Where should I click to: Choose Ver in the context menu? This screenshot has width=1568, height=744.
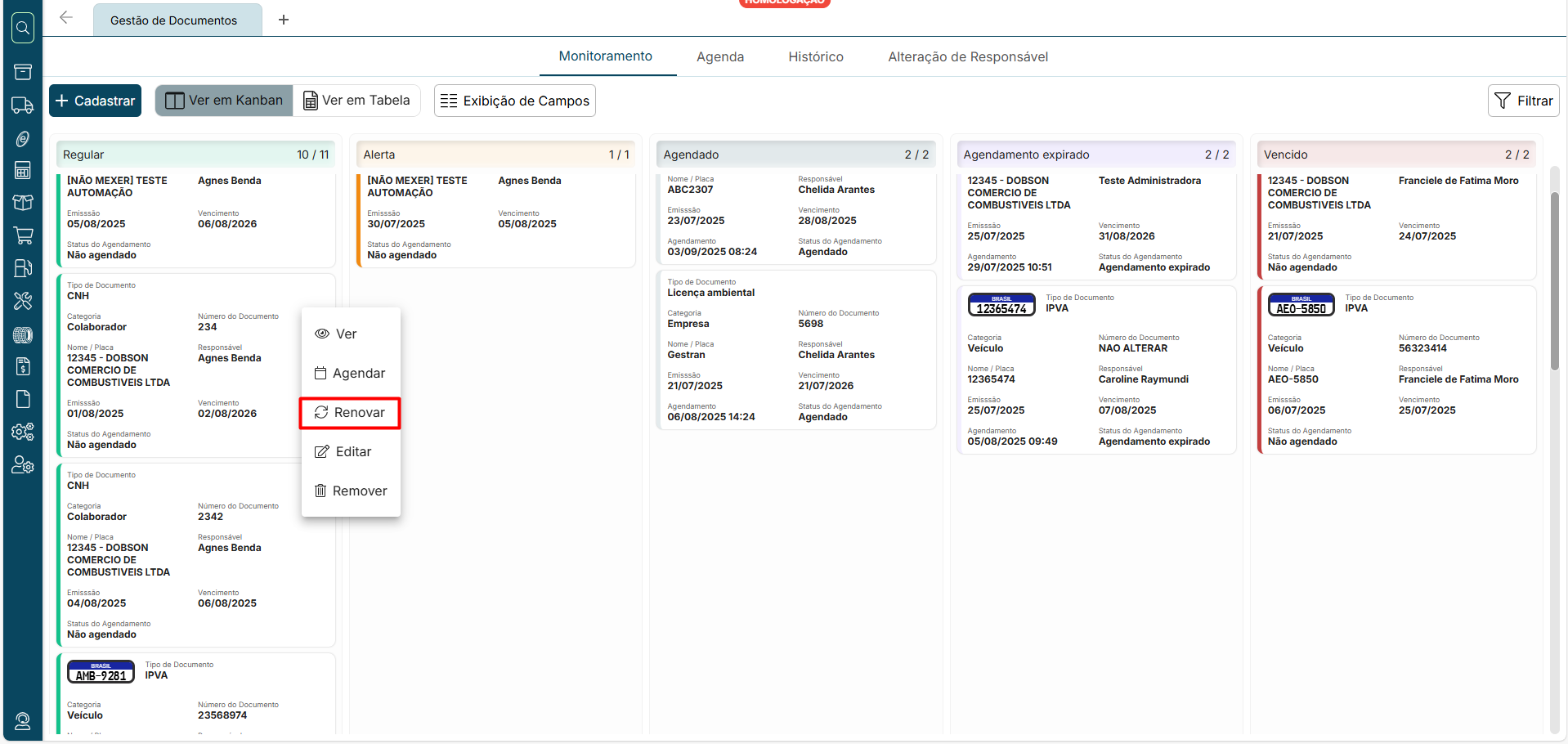coord(351,334)
